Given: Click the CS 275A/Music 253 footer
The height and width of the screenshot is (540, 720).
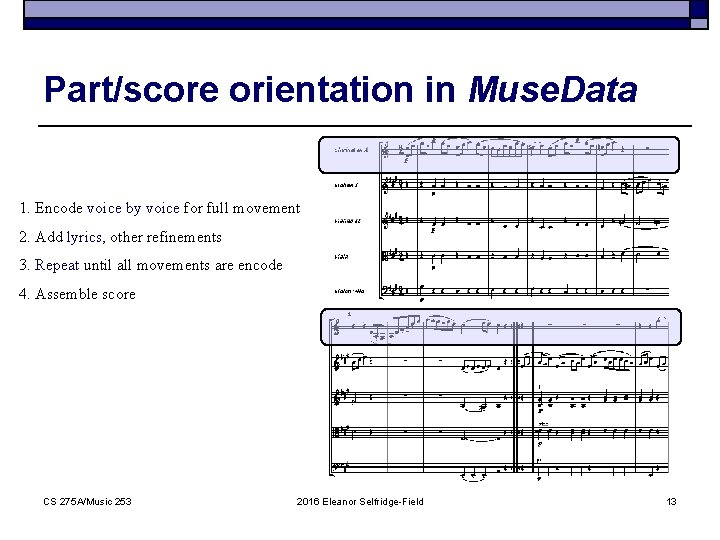Looking at the screenshot, I should pyautogui.click(x=87, y=501).
